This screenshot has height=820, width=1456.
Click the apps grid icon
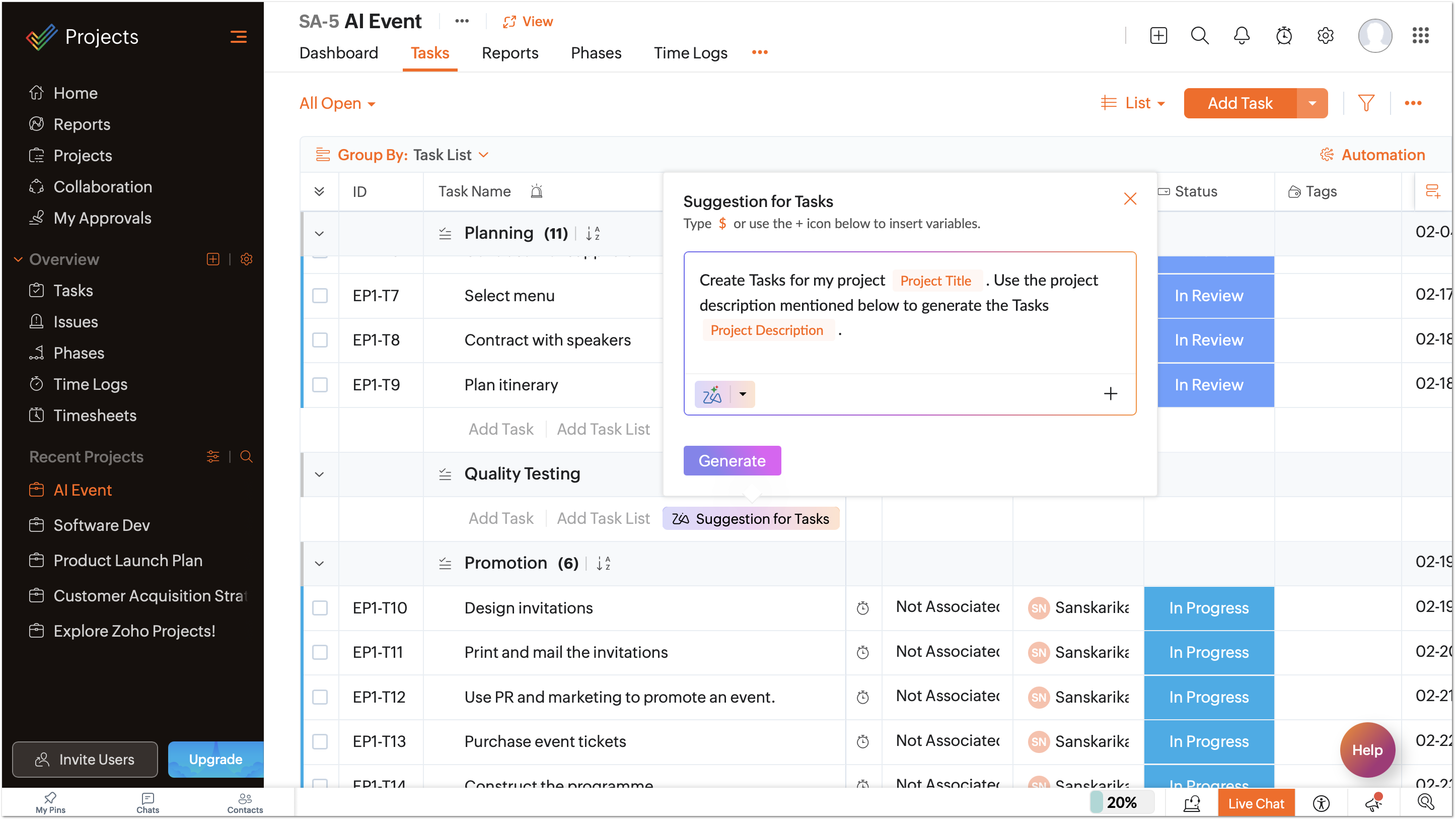click(x=1420, y=36)
